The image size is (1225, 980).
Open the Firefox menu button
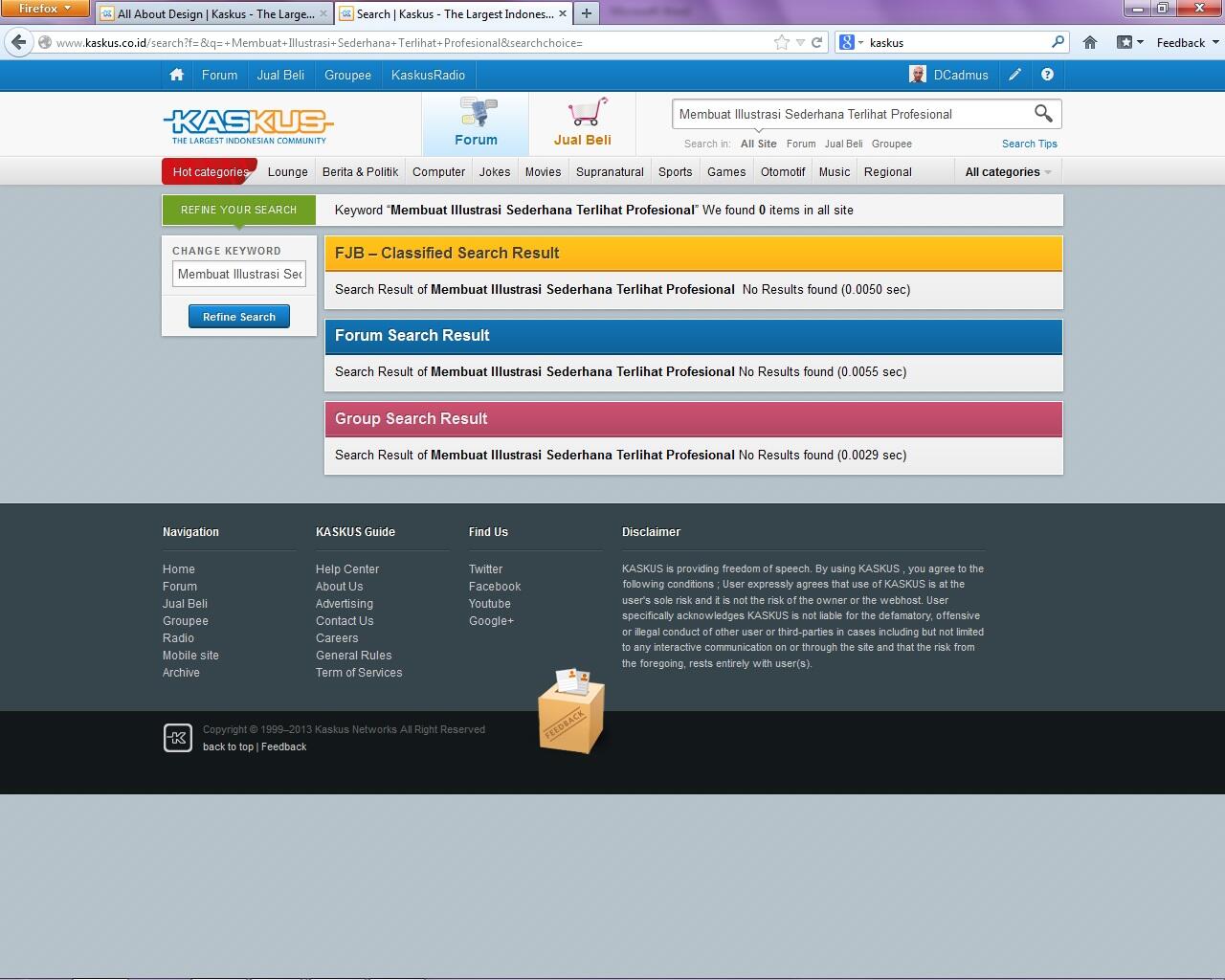[44, 9]
